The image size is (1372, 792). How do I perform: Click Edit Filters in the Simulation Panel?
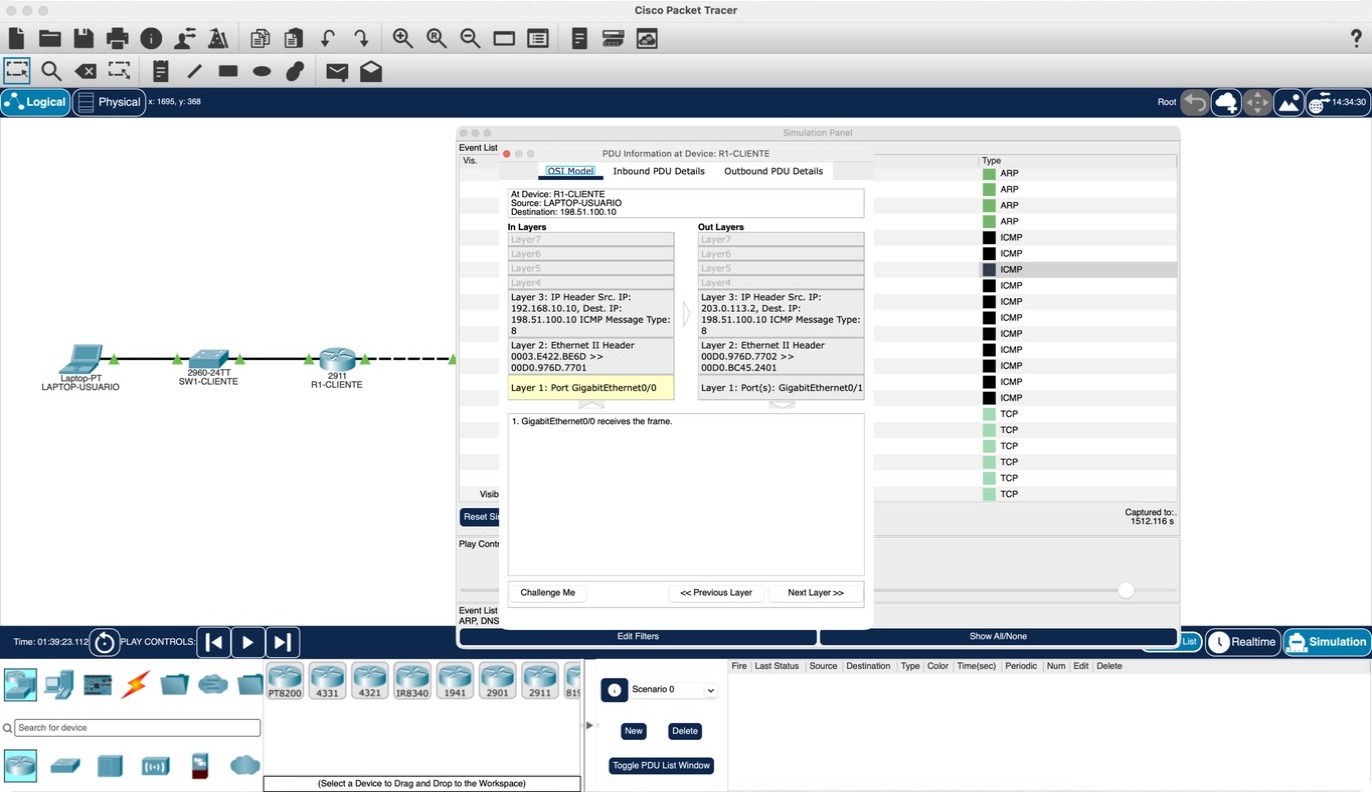[x=638, y=636]
